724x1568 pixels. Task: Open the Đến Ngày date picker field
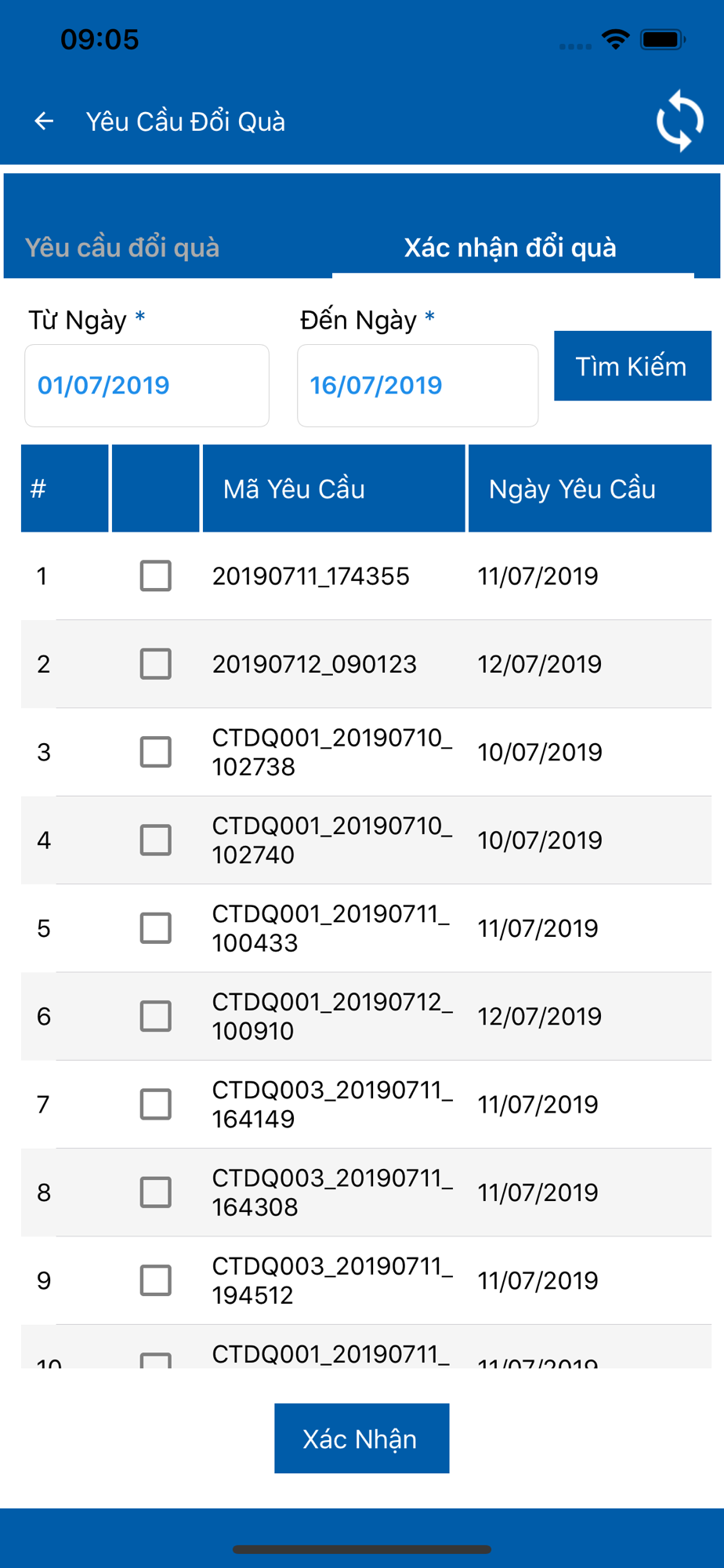point(418,386)
